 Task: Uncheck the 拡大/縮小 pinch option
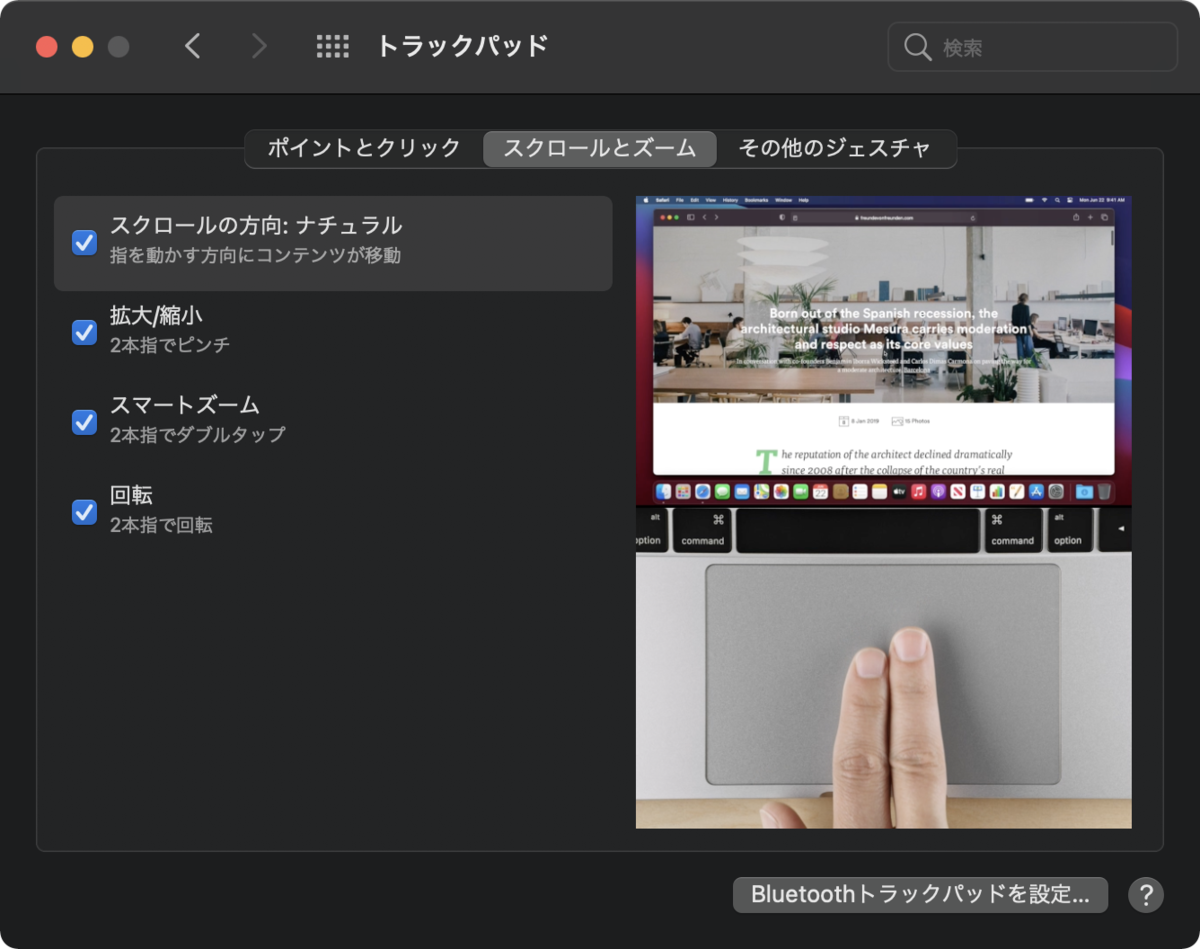[84, 331]
